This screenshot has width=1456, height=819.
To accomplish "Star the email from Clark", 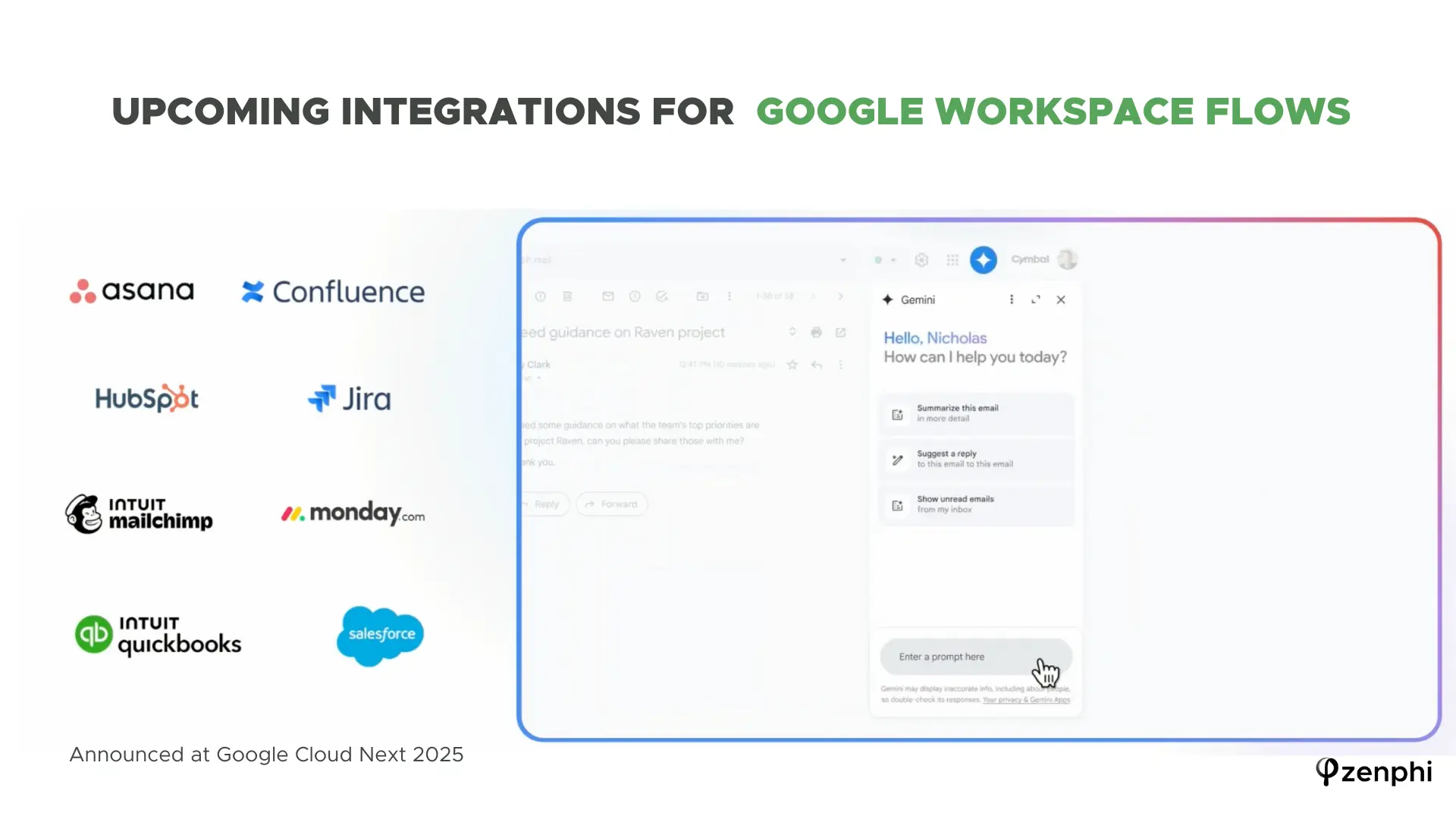I will pos(792,365).
